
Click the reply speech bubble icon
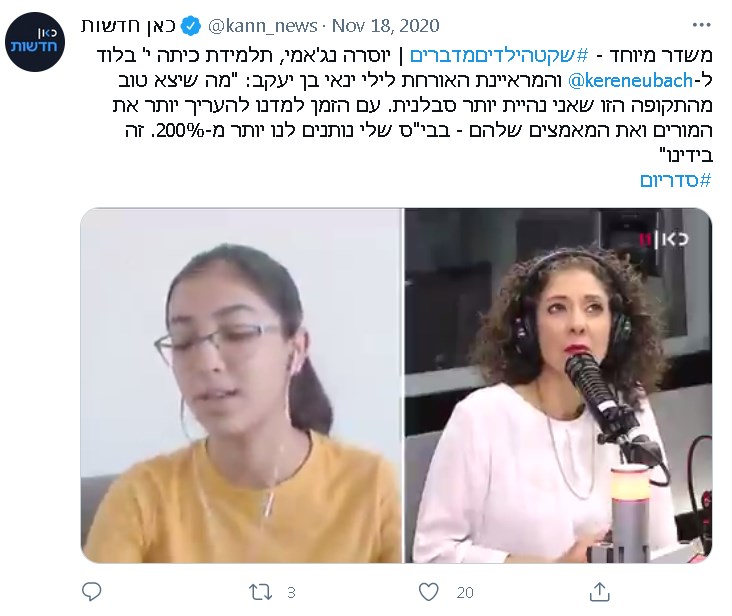[x=92, y=592]
